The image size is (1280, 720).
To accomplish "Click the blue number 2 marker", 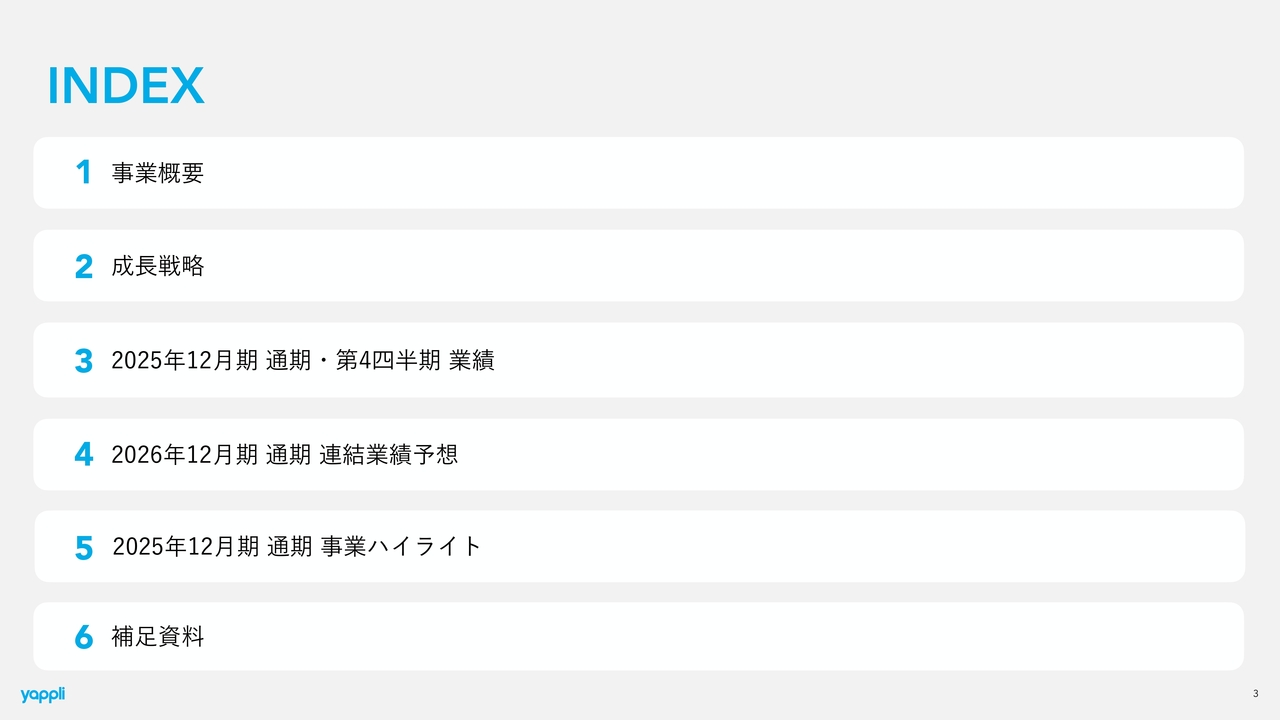I will 83,267.
